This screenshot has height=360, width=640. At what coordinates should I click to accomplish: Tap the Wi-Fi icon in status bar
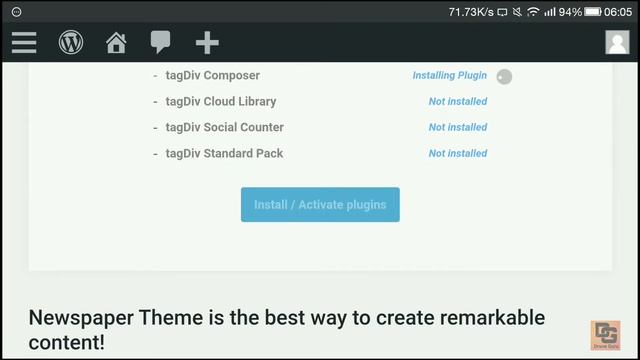pyautogui.click(x=533, y=12)
